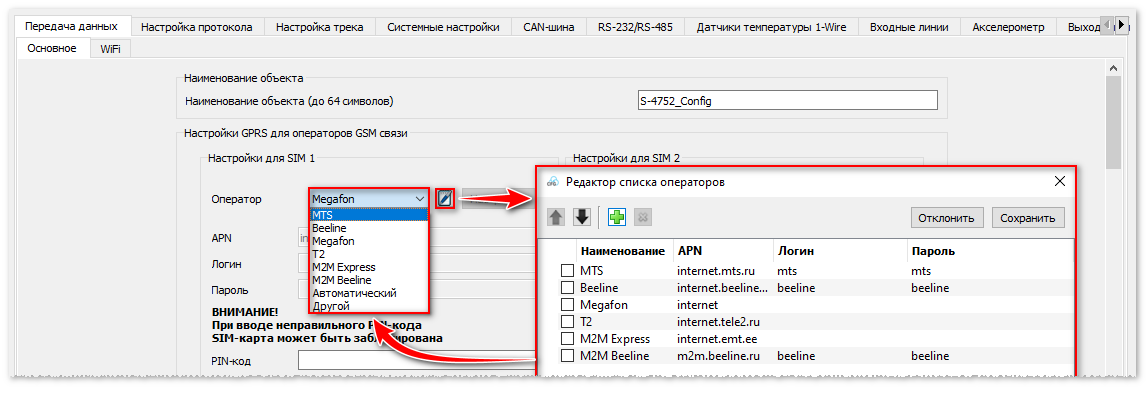The width and height of the screenshot is (1146, 393).
Task: Open the operator list editor pencil icon
Action: click(445, 198)
